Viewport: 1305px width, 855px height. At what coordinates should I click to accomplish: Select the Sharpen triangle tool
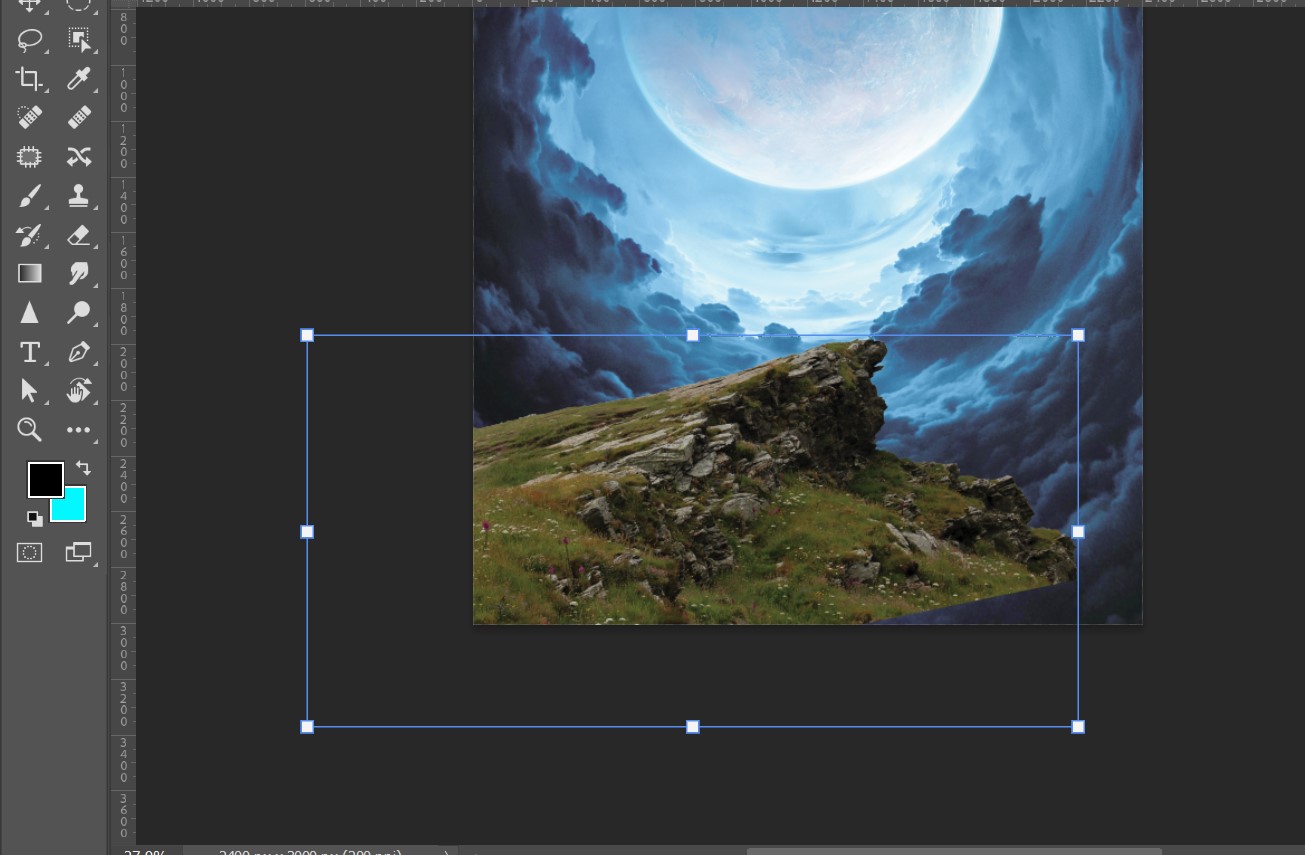pos(30,313)
